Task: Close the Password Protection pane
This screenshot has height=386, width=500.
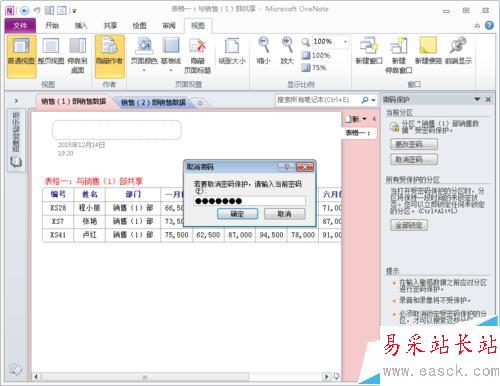Action: tap(488, 99)
